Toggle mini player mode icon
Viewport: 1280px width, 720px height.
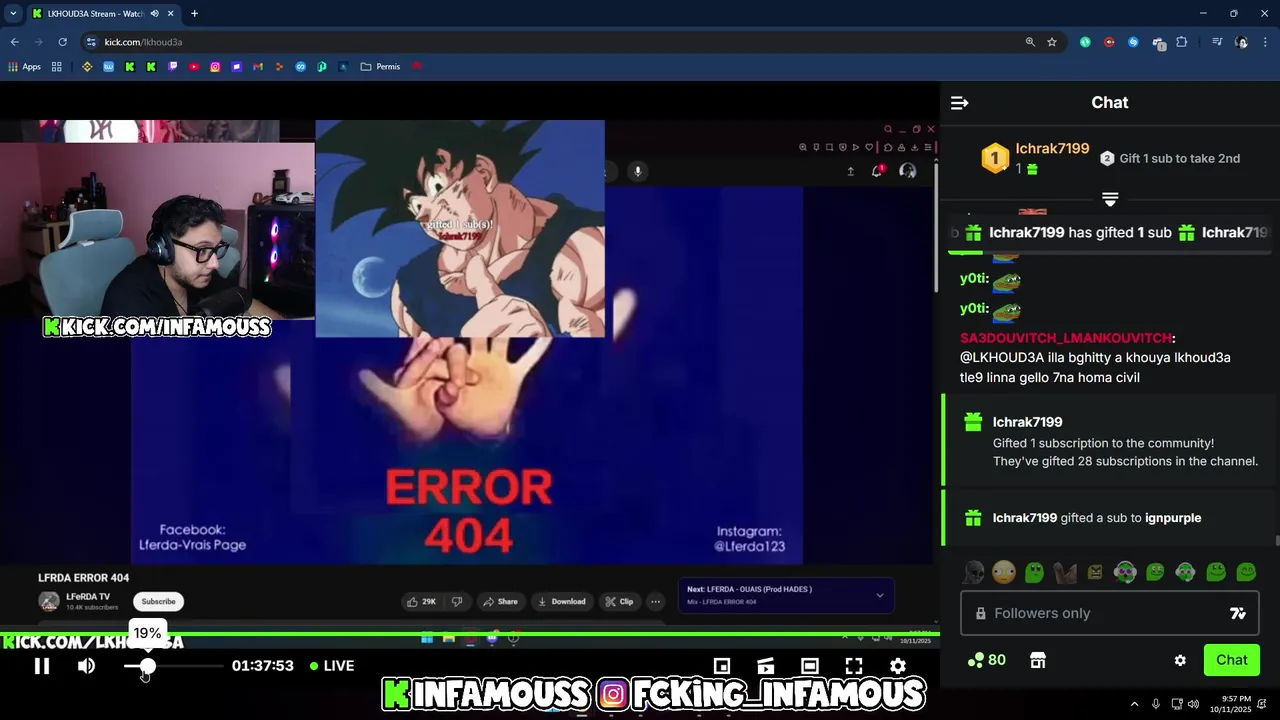(x=722, y=666)
